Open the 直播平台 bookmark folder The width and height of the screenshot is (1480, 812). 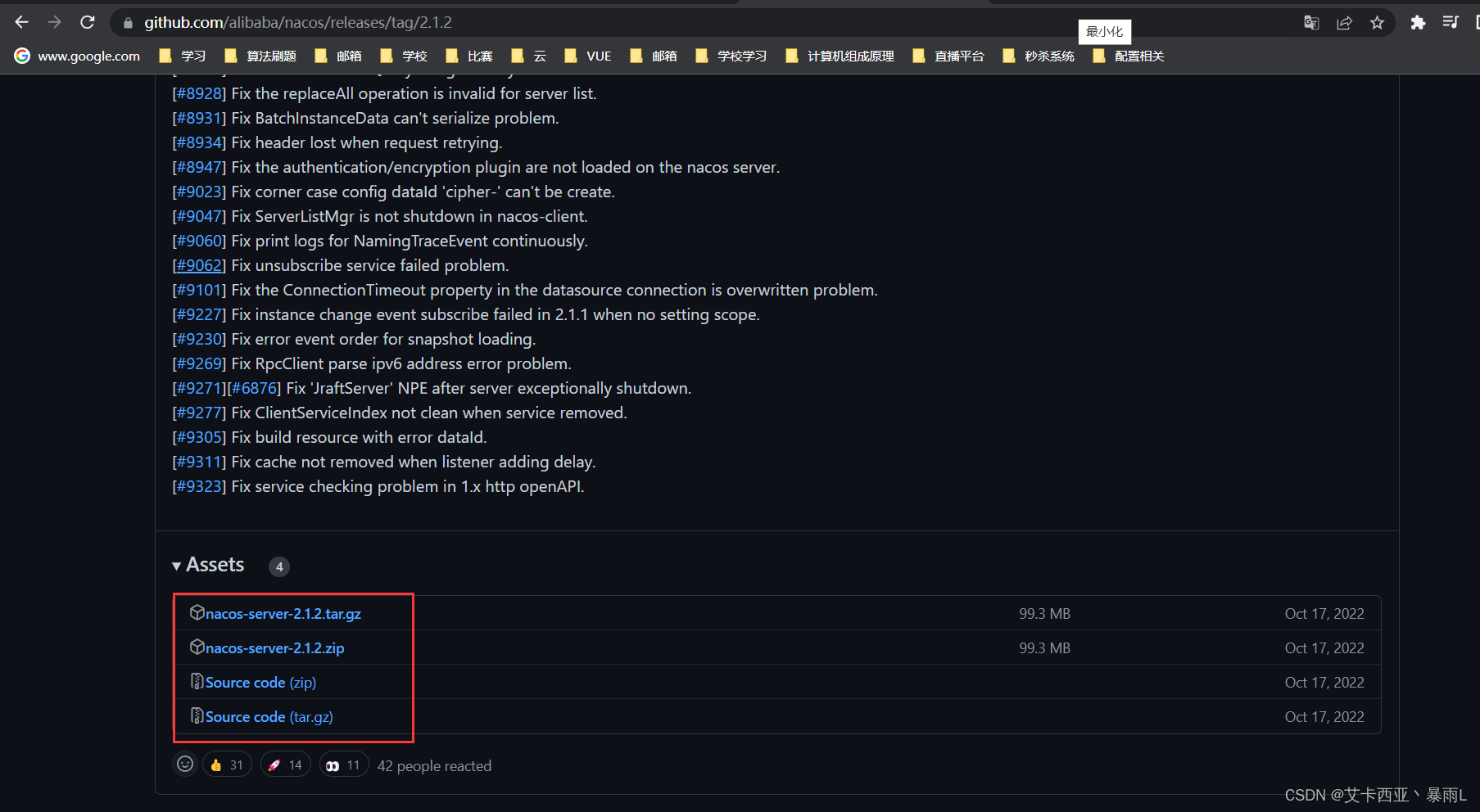[x=948, y=56]
